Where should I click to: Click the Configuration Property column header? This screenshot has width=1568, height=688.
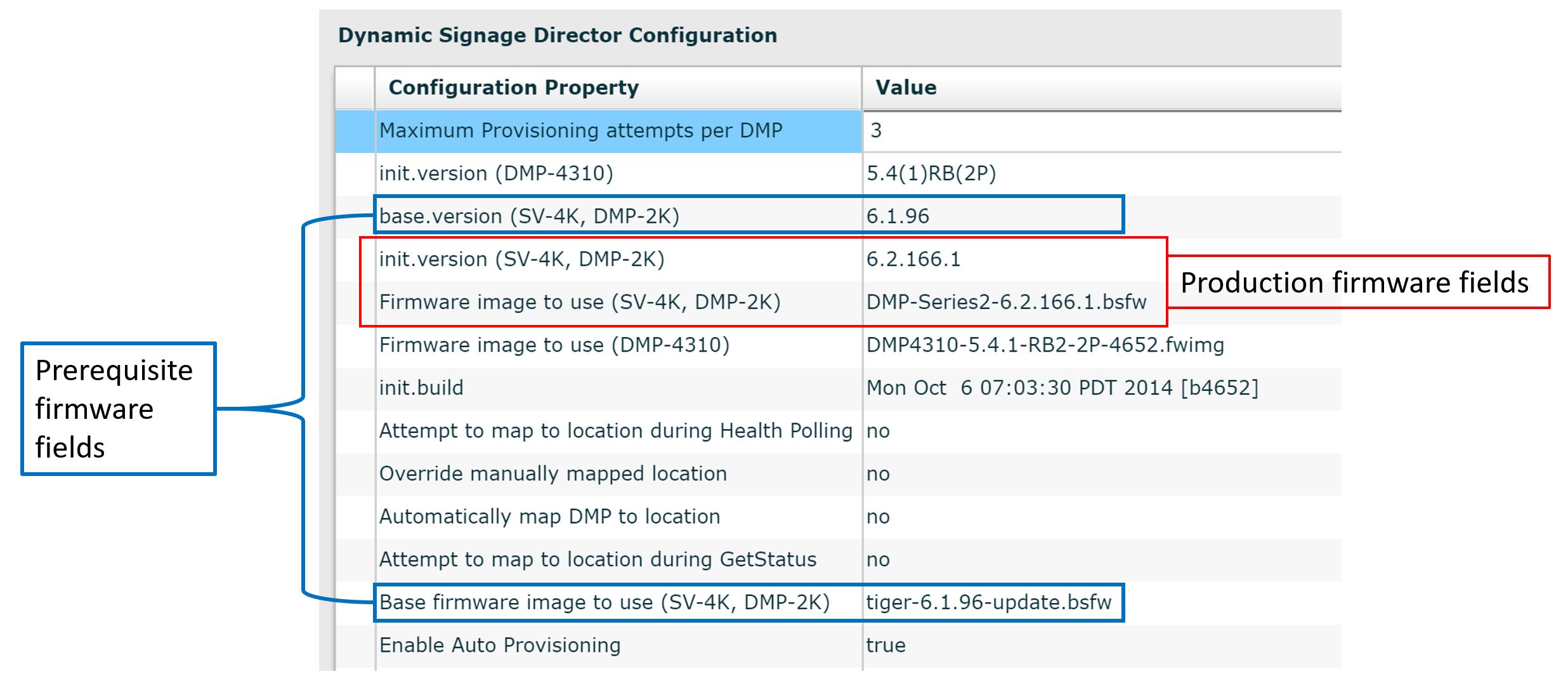pos(515,87)
